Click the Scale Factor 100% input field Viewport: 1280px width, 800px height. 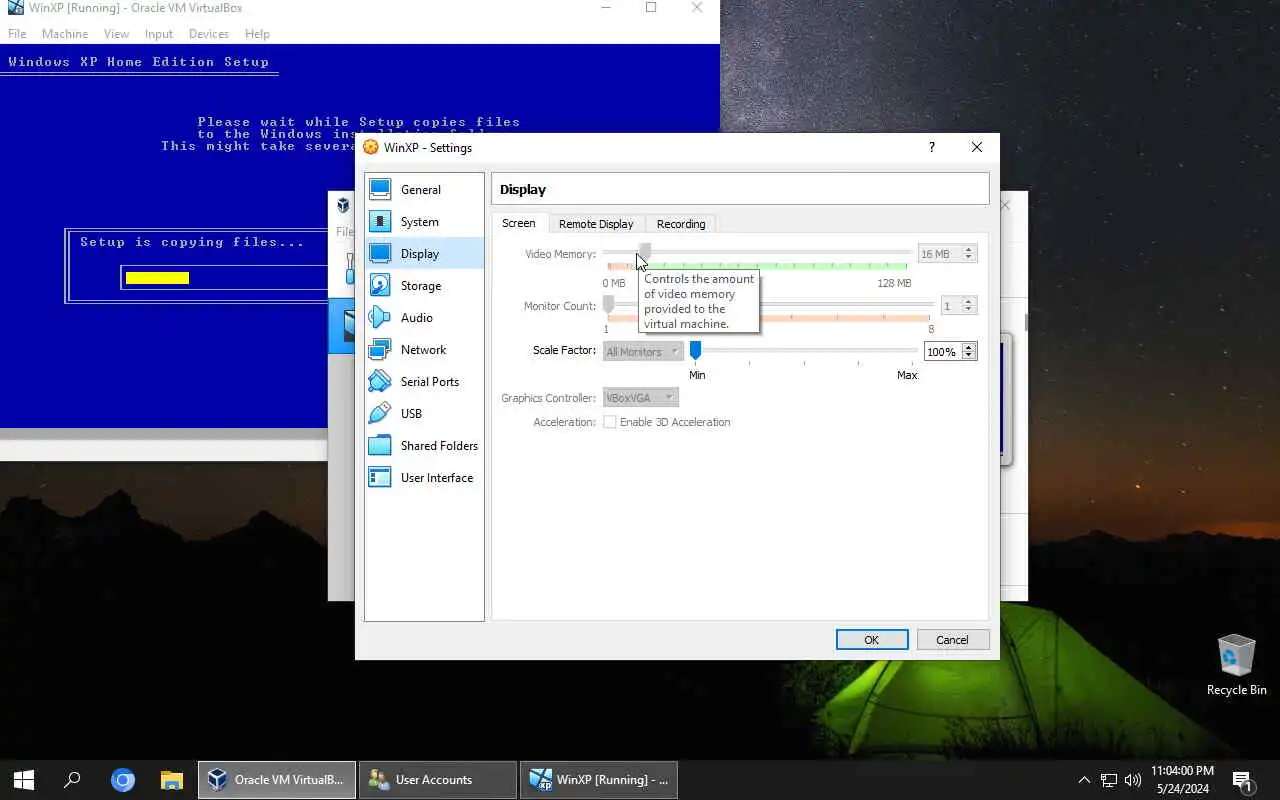coord(942,352)
